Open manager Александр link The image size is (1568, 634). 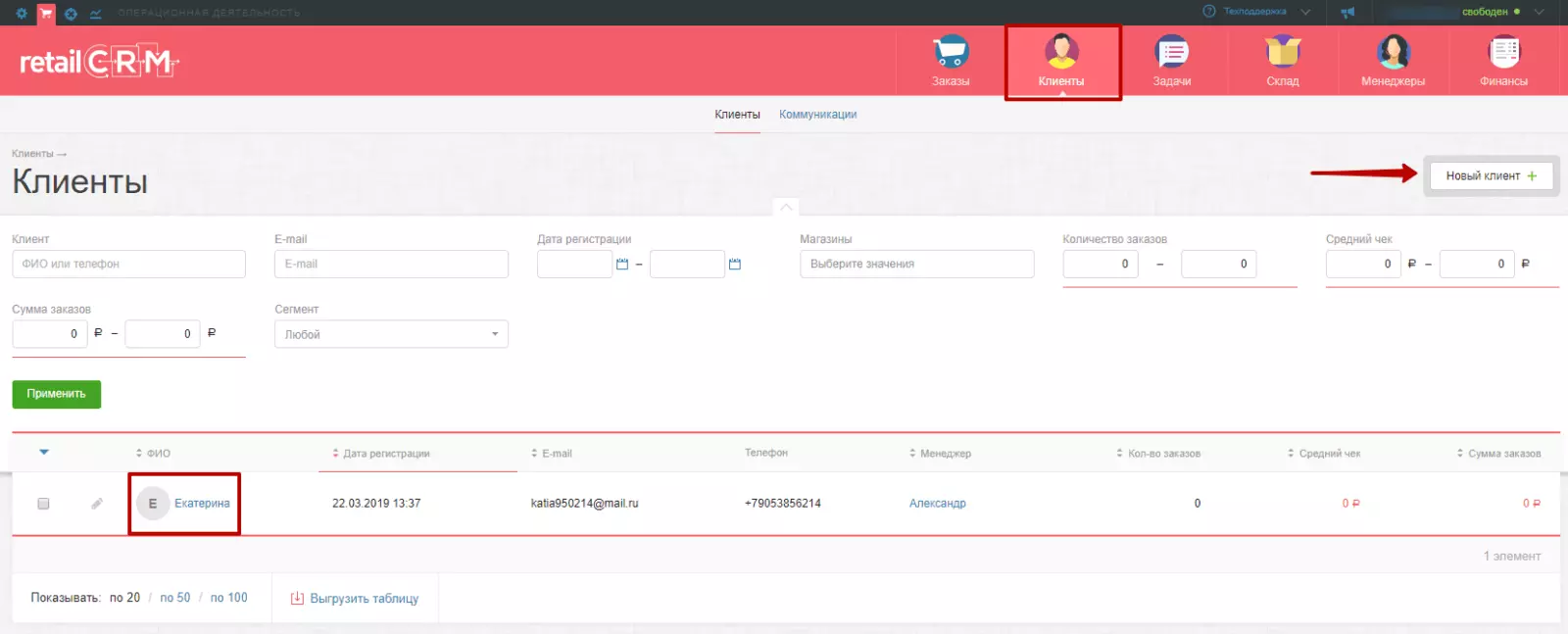pyautogui.click(x=937, y=504)
